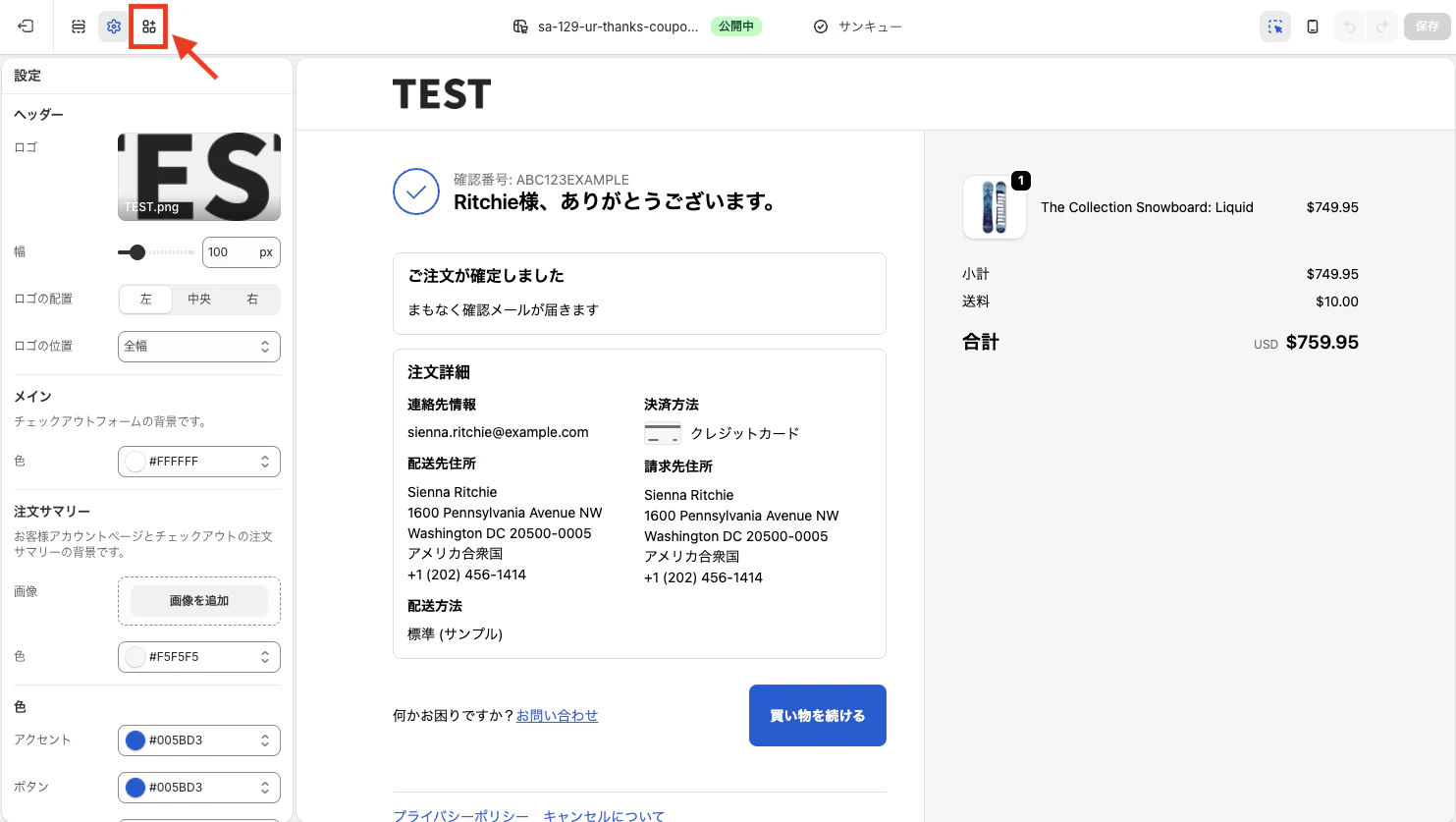Image resolution: width=1456 pixels, height=822 pixels.
Task: Click the email sienna.ritchie@example.com
Action: coord(498,432)
